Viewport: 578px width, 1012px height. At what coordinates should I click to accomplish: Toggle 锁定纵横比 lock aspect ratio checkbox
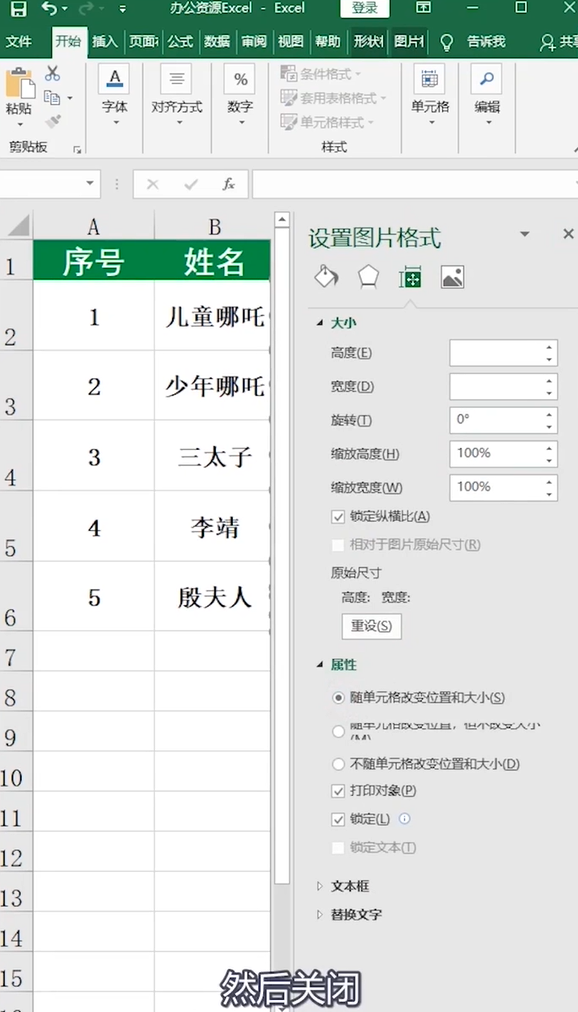tap(338, 516)
